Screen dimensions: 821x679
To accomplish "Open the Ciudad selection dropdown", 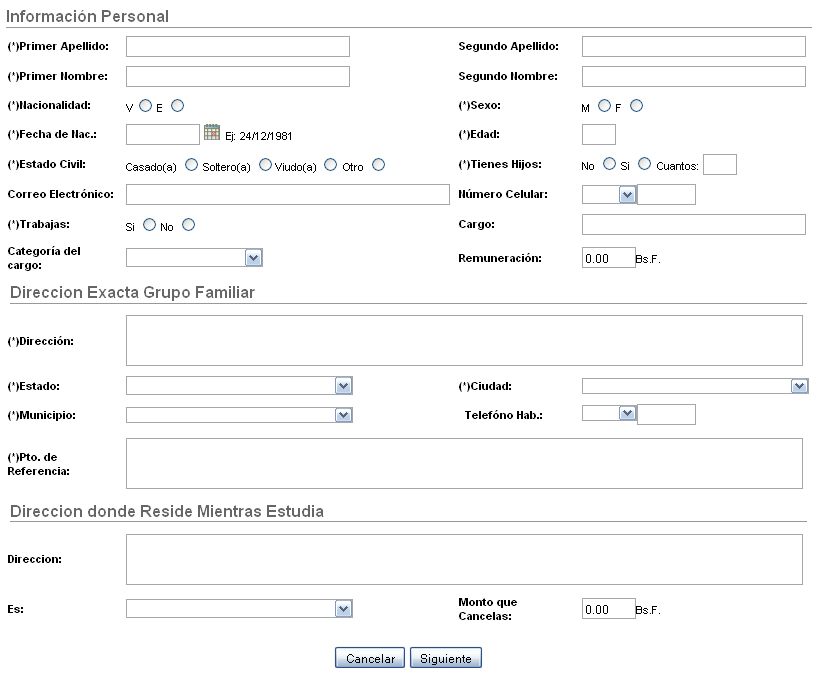I will click(x=800, y=385).
